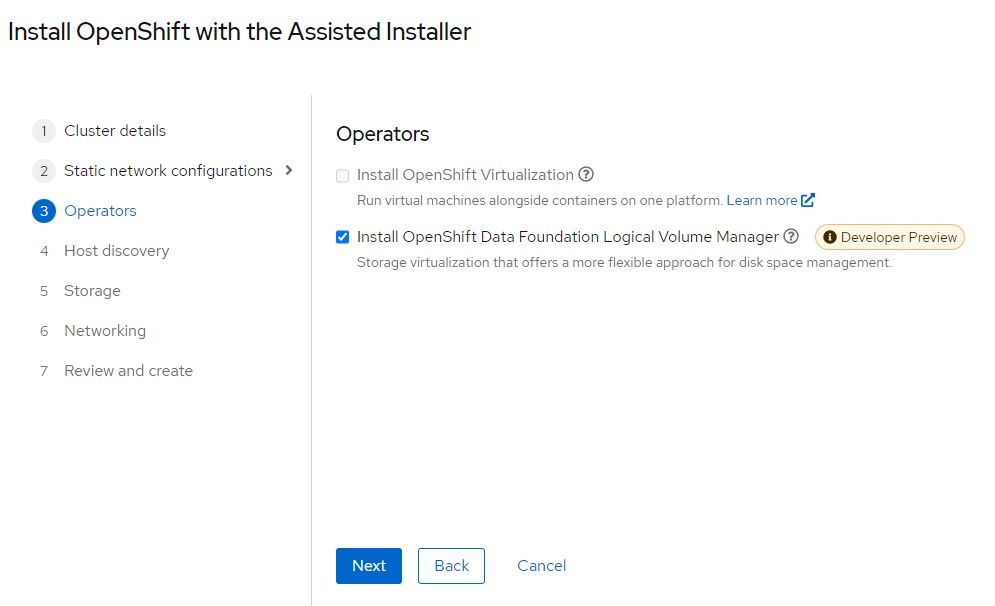995x606 pixels.
Task: Click the external link icon after Learn more
Action: (808, 201)
